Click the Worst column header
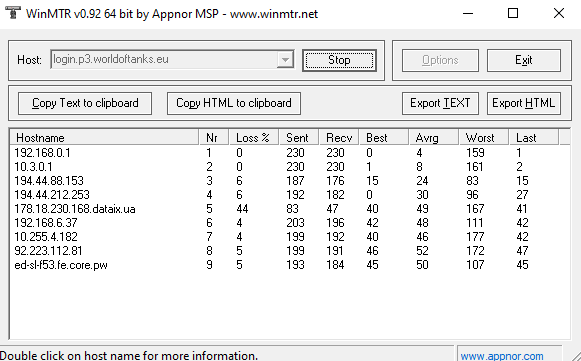 tap(484, 138)
